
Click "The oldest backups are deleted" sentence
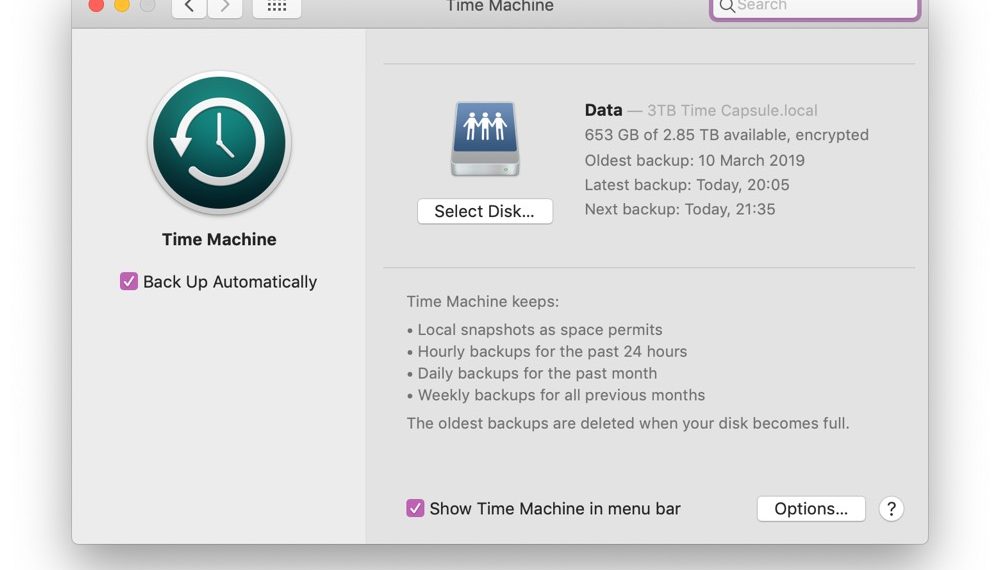tap(628, 423)
